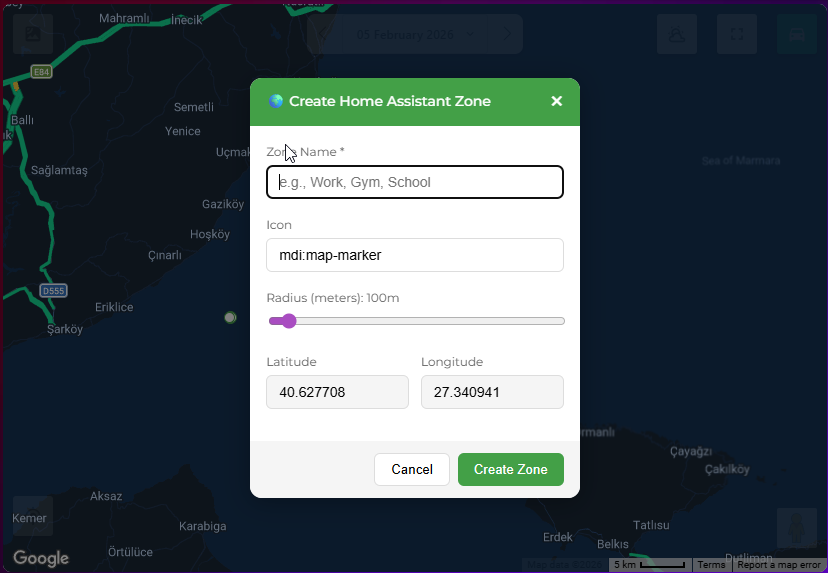
Task: Click the green Create Zone button
Action: tap(511, 469)
